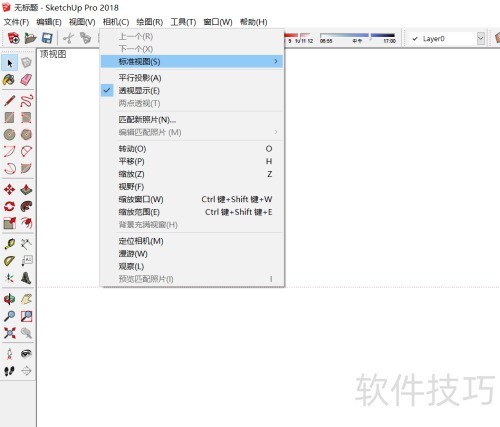Select the Look Around eye tool
The width and height of the screenshot is (500, 427).
click(26, 354)
